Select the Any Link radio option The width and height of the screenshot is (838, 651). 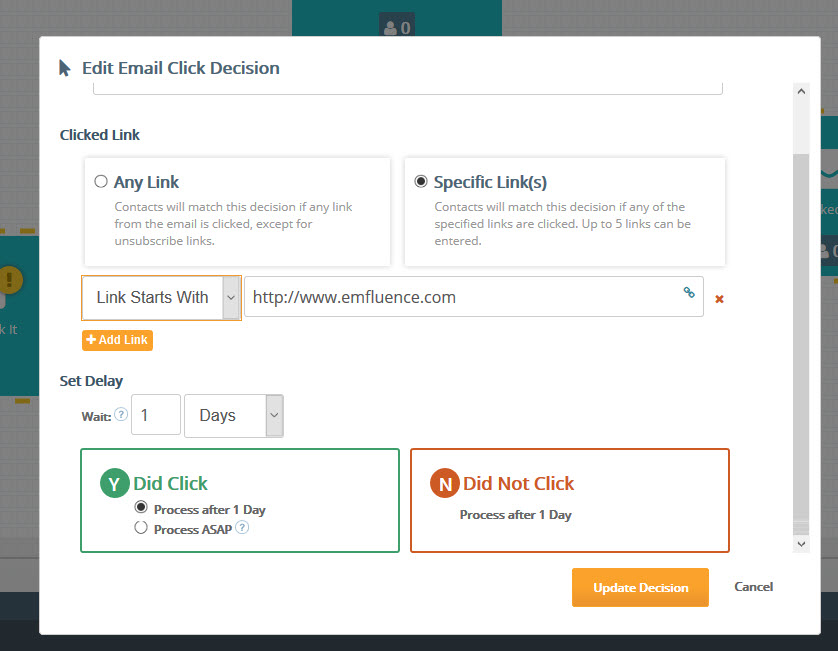(x=100, y=181)
